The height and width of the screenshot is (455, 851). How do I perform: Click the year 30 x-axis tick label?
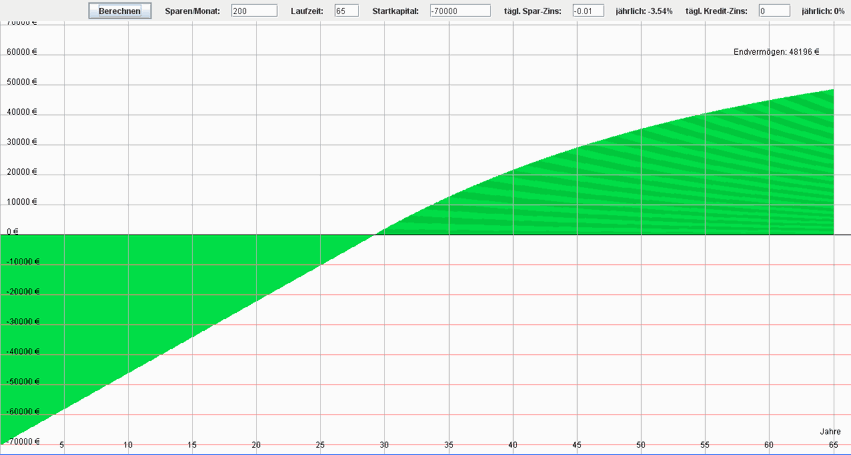[x=384, y=445]
